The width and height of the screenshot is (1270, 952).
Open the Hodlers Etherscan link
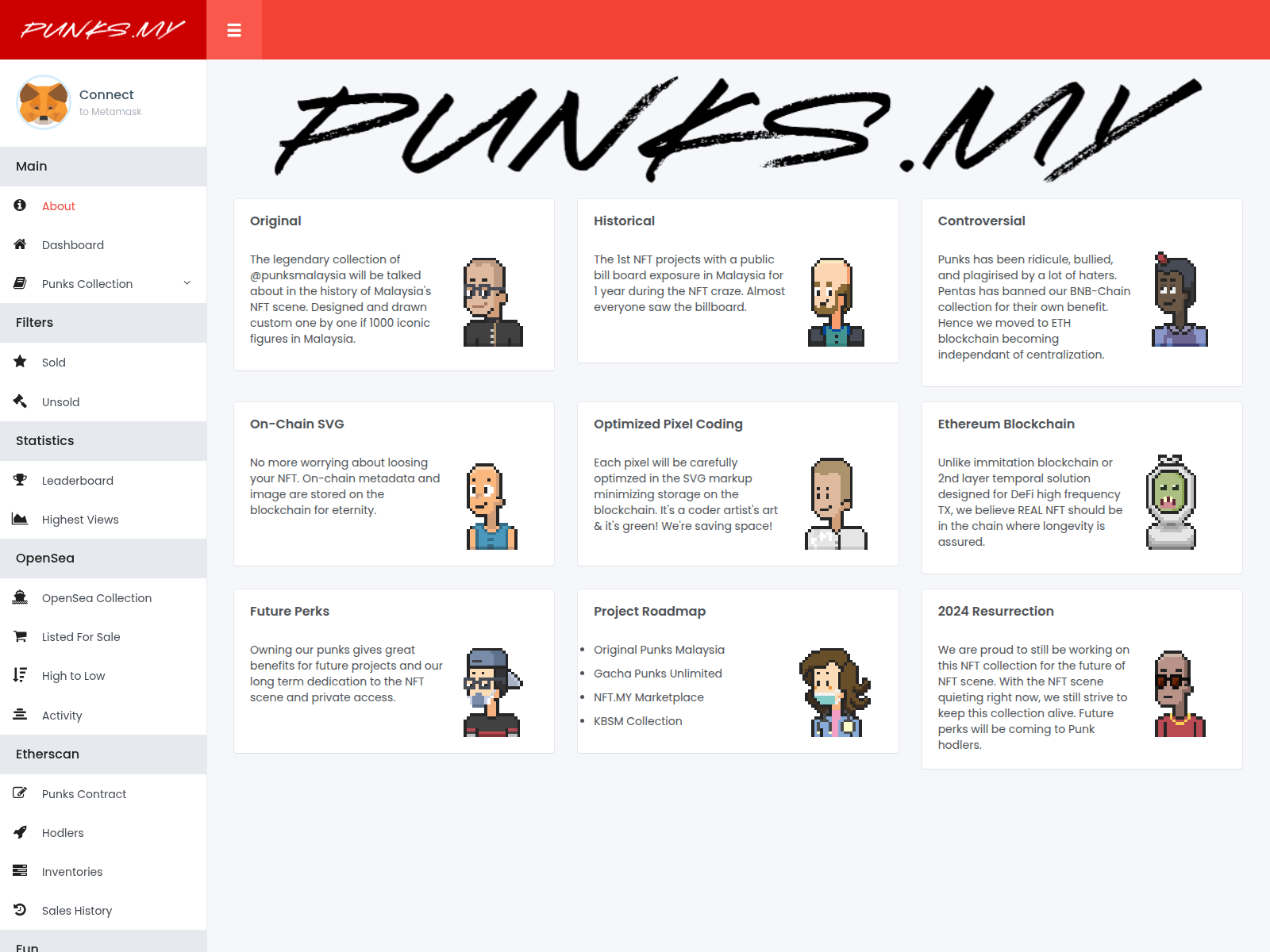103,833
